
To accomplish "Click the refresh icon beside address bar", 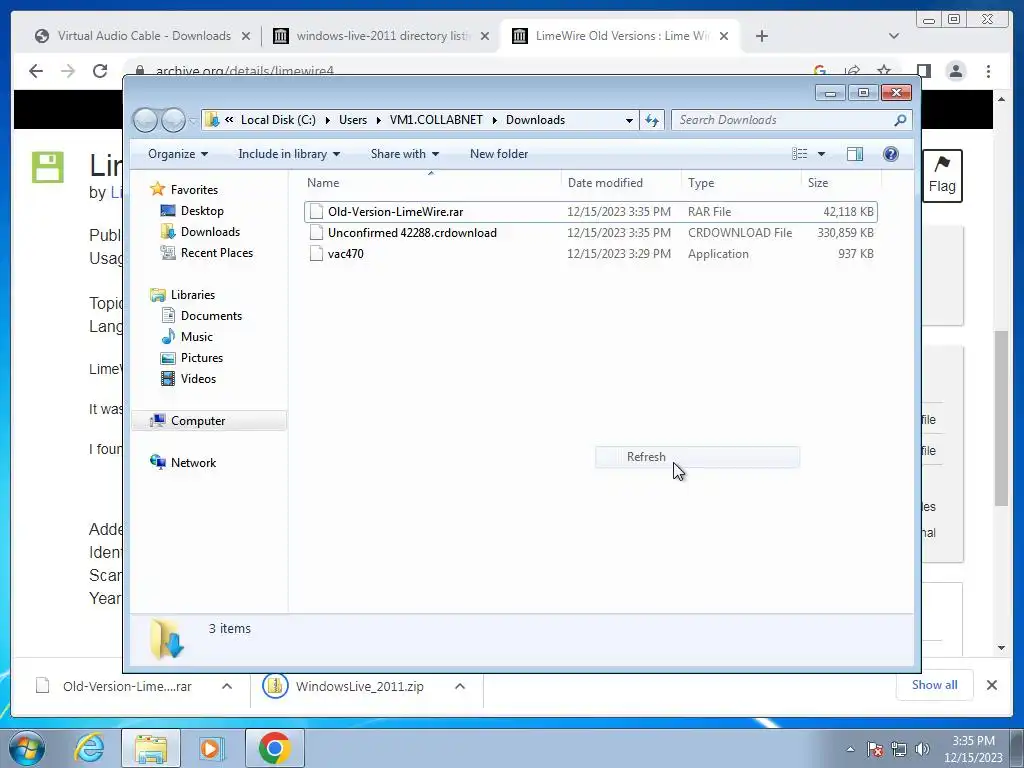I will coord(652,120).
